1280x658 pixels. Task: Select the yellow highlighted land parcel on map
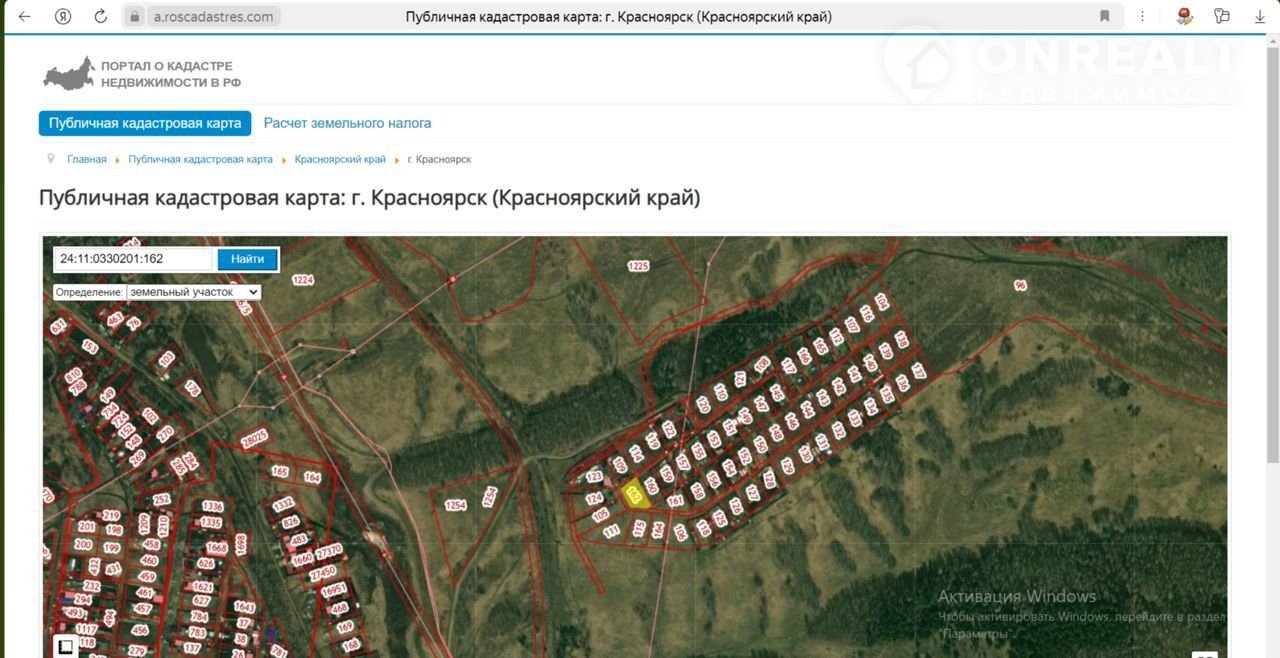(x=635, y=496)
